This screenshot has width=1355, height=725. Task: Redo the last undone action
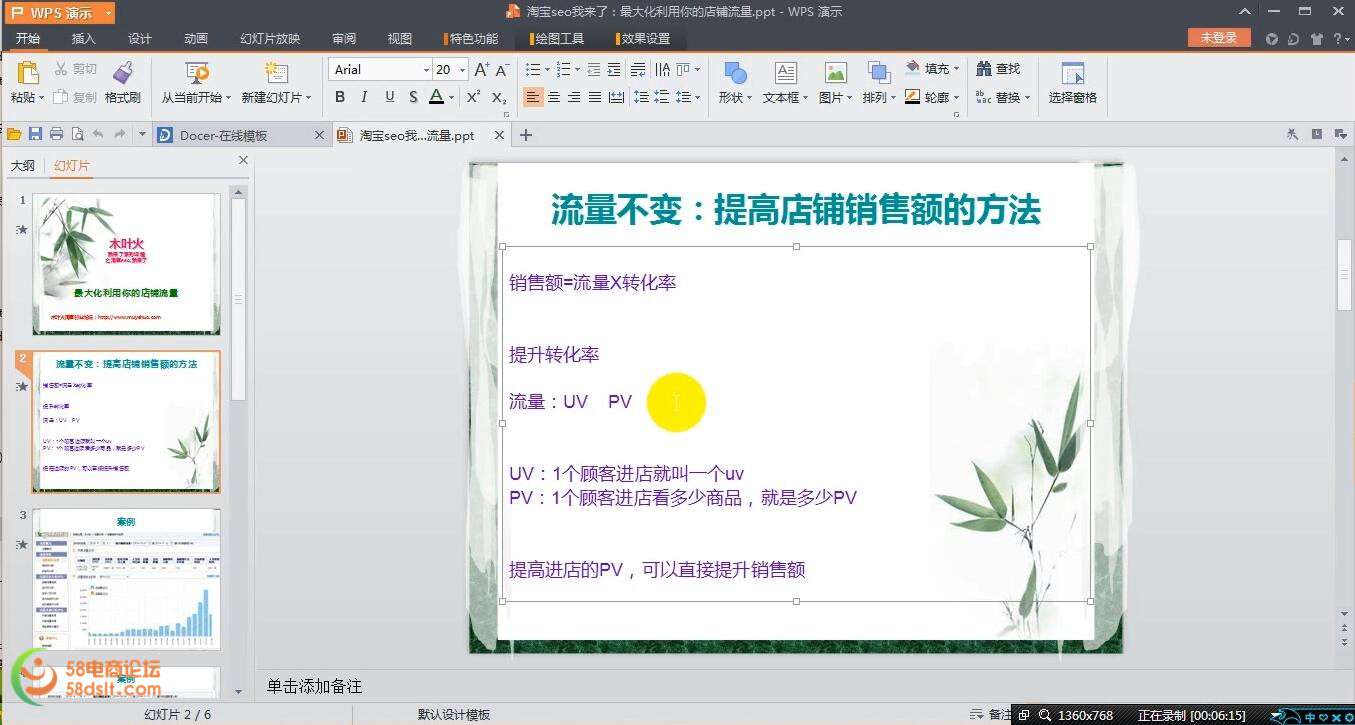click(x=120, y=134)
